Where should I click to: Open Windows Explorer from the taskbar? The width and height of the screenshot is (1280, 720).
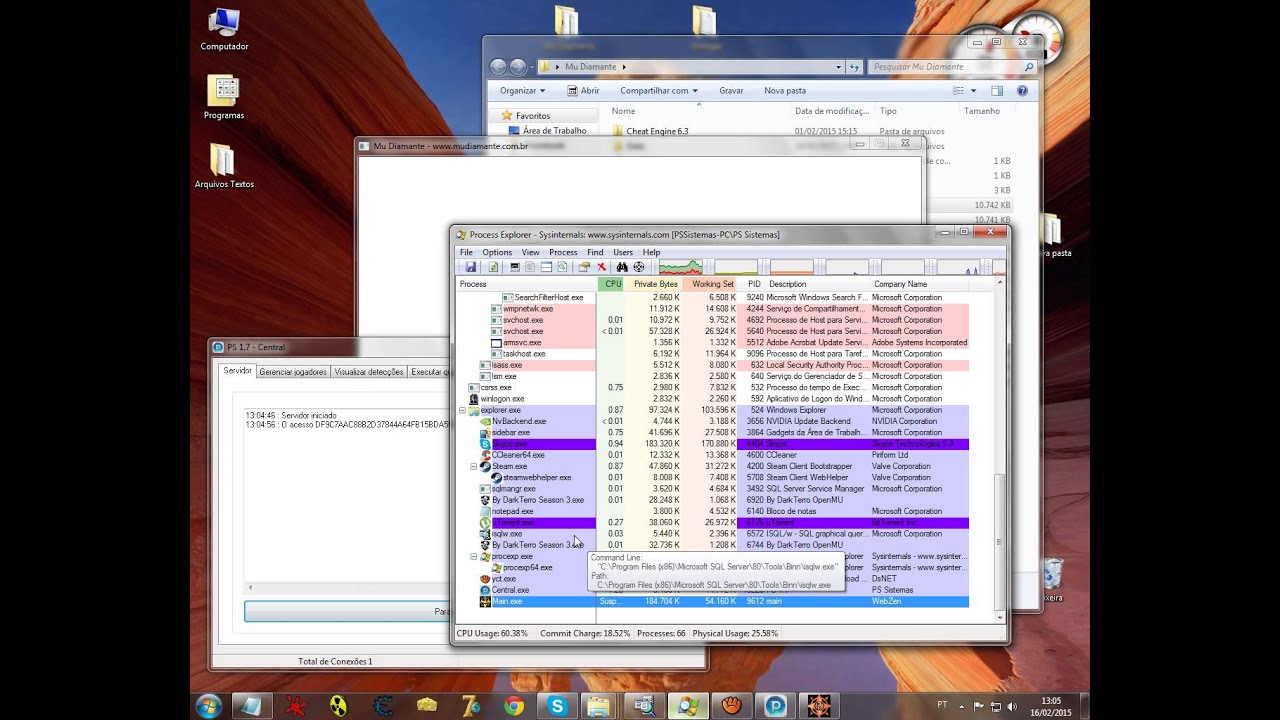click(598, 706)
